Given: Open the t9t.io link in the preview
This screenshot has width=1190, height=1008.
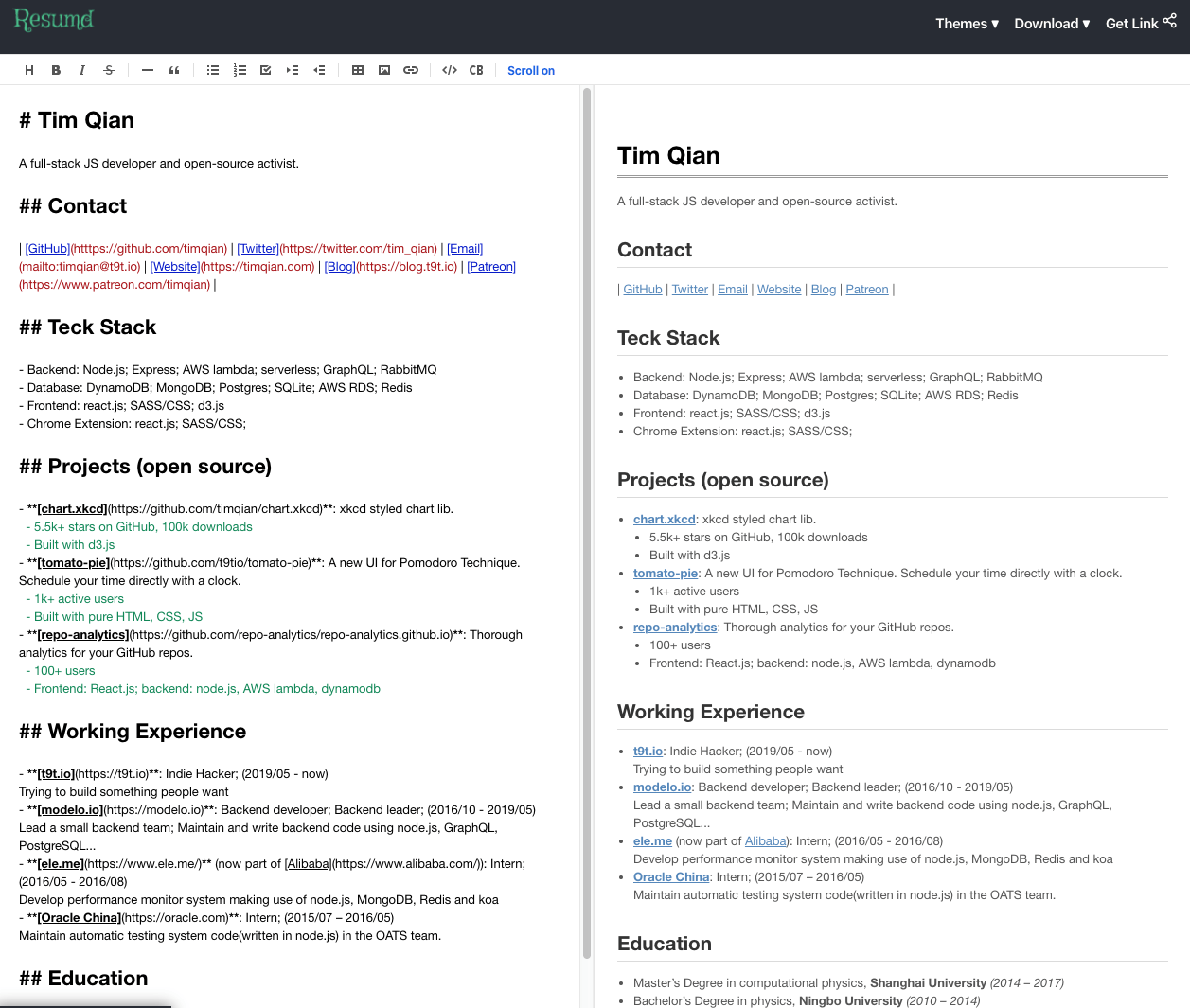Looking at the screenshot, I should click(648, 752).
